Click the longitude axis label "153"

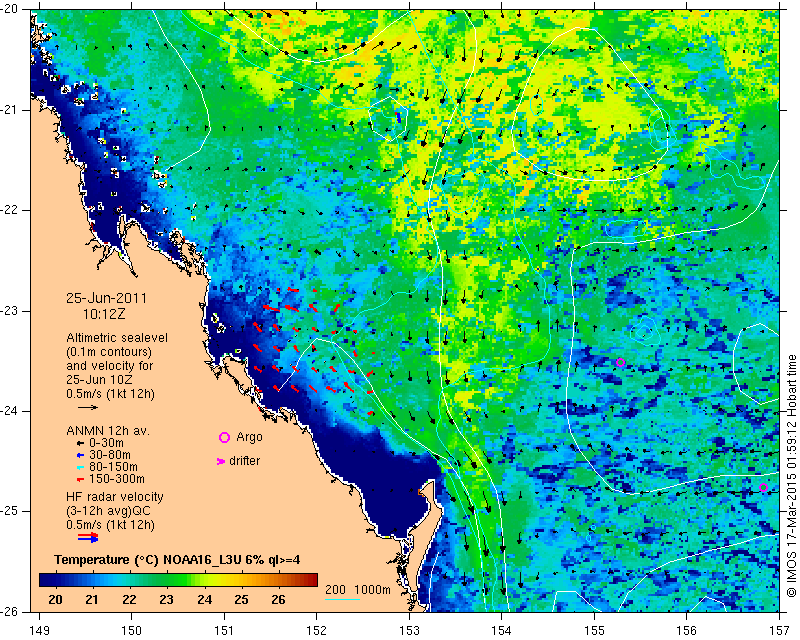[x=409, y=631]
